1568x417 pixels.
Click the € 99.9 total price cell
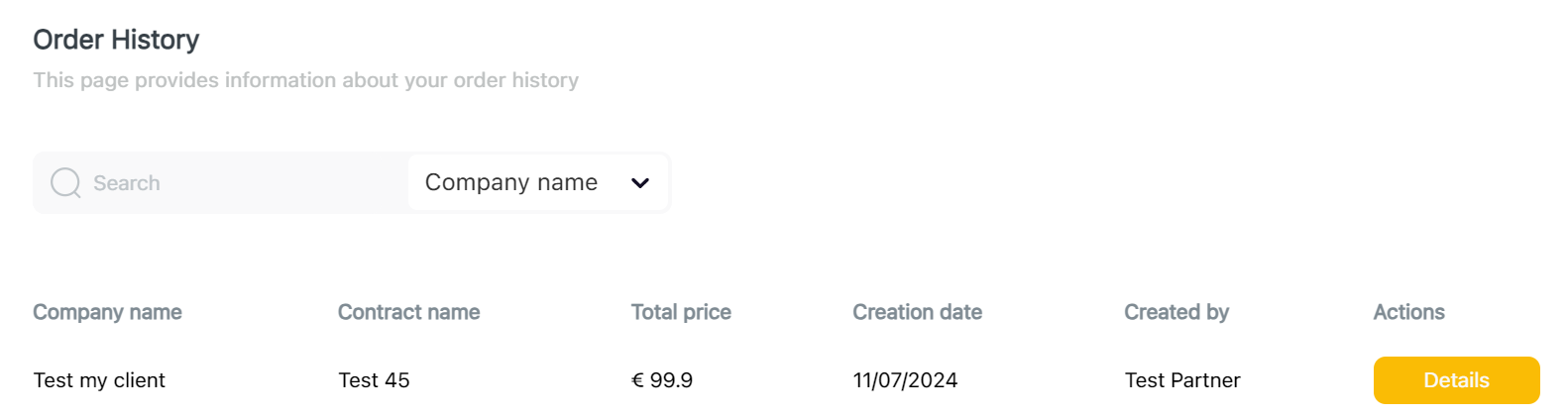[x=662, y=380]
